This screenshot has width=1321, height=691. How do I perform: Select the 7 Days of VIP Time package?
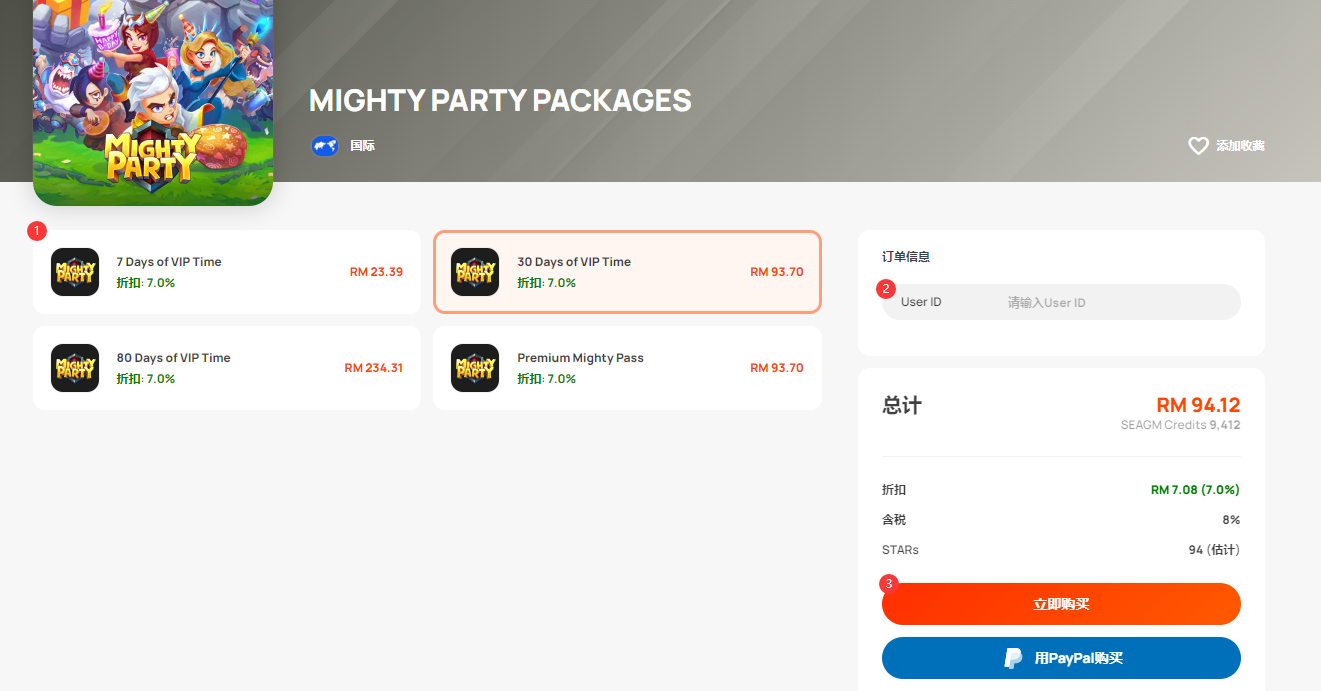[x=227, y=272]
